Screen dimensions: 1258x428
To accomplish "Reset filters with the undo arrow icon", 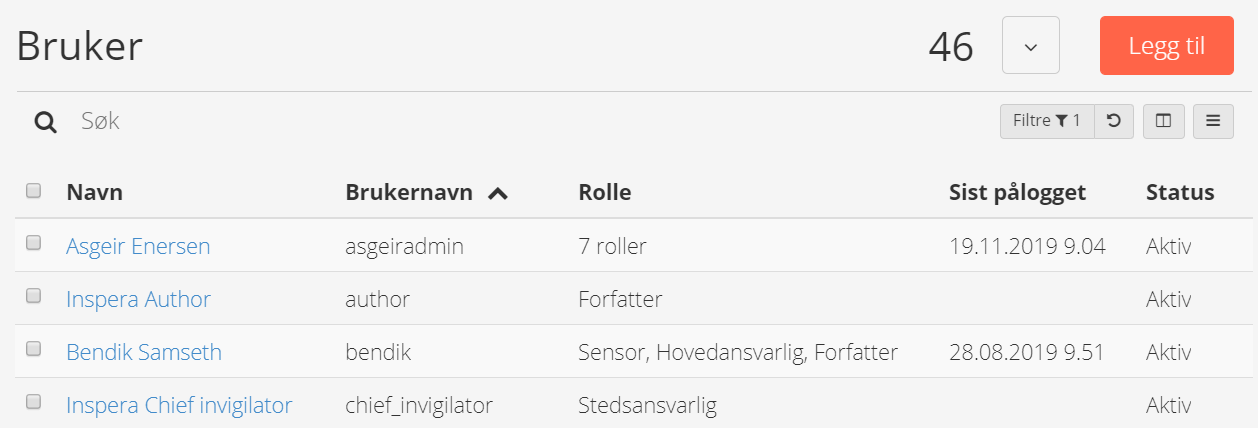I will click(x=1113, y=121).
